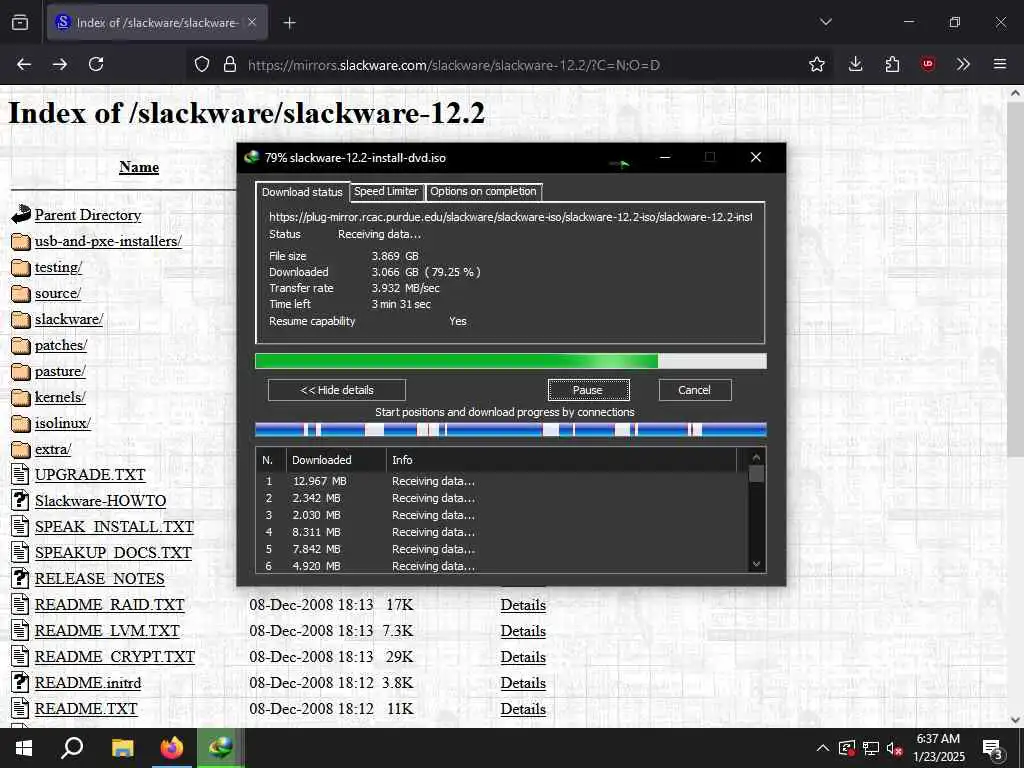Click the Downloaded column header
The width and height of the screenshot is (1024, 768).
click(336, 460)
